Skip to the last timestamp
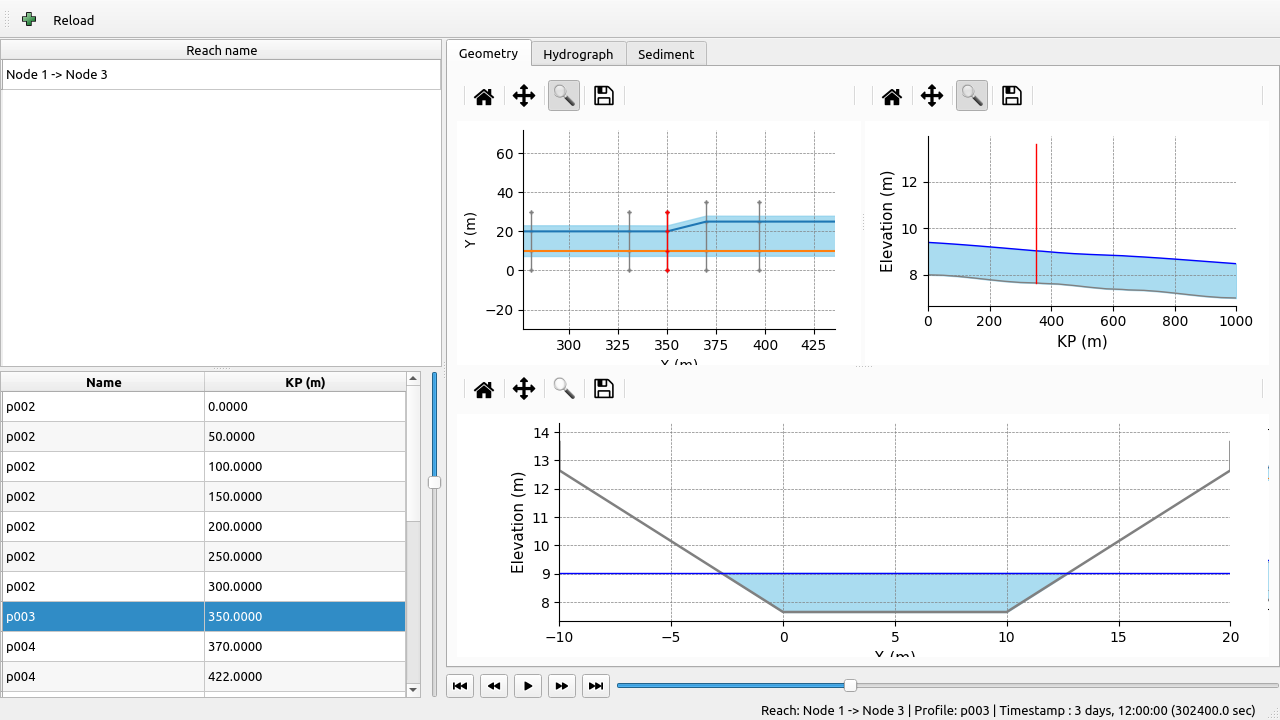 pyautogui.click(x=596, y=685)
